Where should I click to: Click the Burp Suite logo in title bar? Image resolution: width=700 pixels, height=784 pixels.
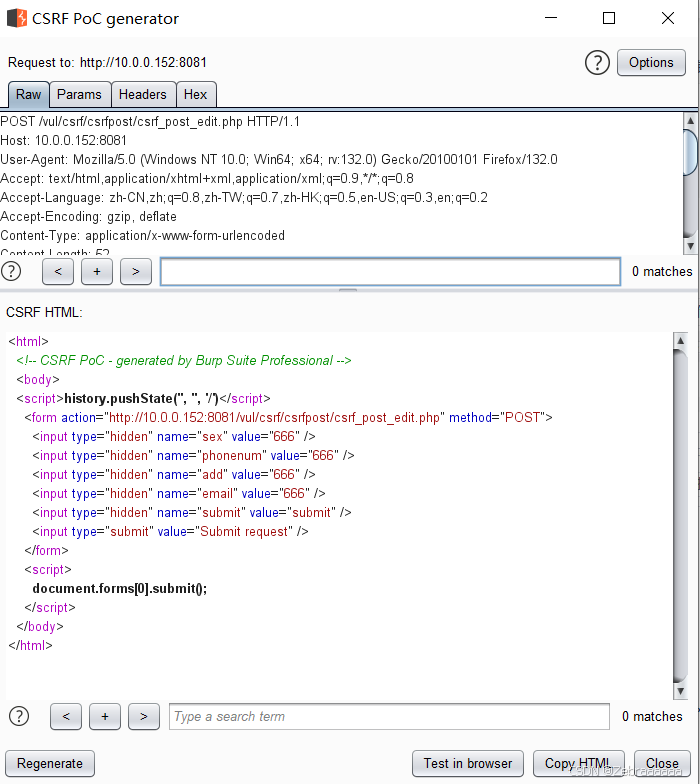17,18
